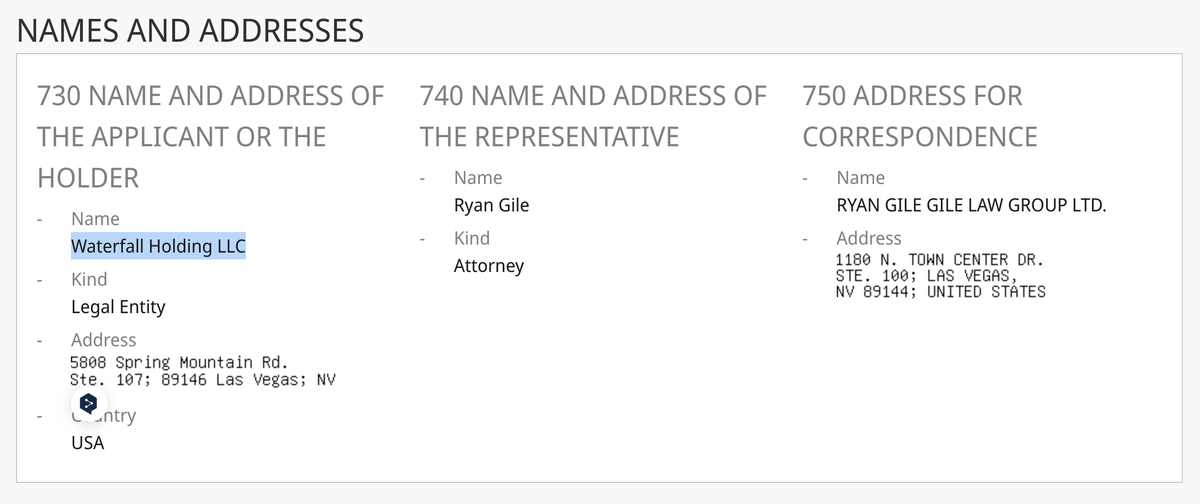This screenshot has height=504, width=1200.
Task: Click the Legal Entity kind value
Action: (x=118, y=307)
